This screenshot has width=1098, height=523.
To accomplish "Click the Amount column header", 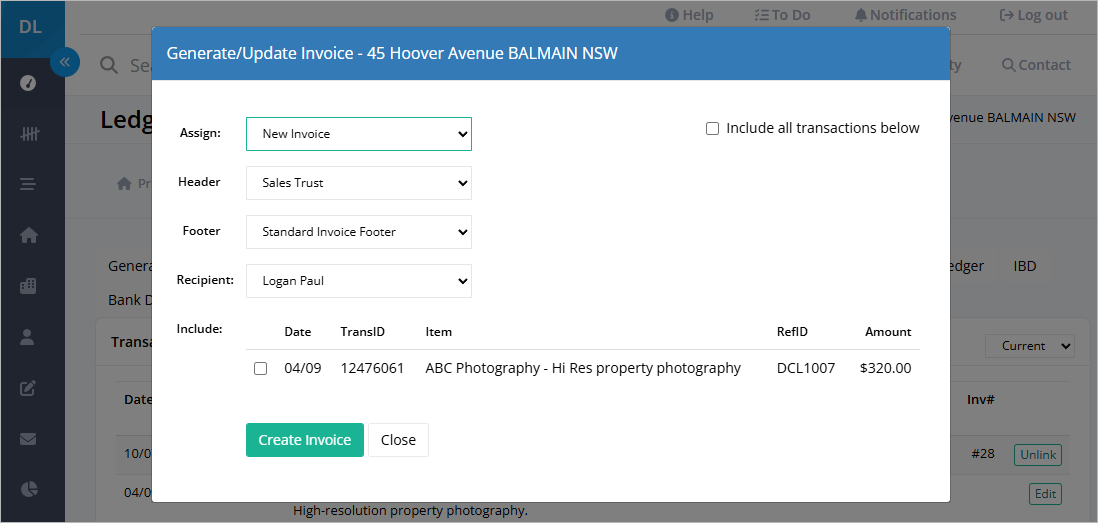I will click(888, 332).
